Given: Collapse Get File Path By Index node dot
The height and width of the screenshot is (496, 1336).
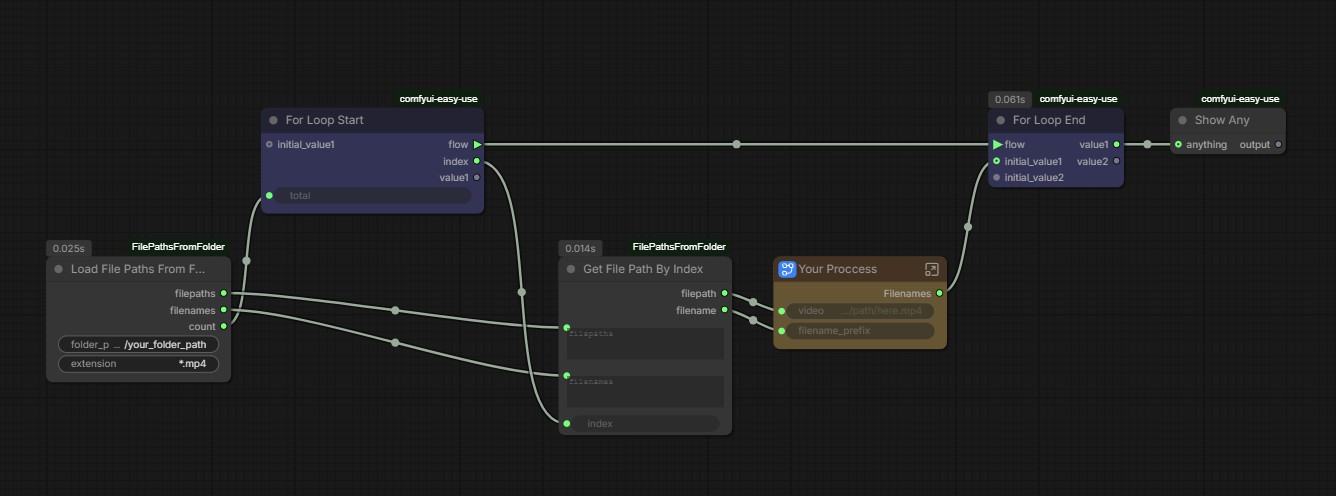Looking at the screenshot, I should pos(571,269).
